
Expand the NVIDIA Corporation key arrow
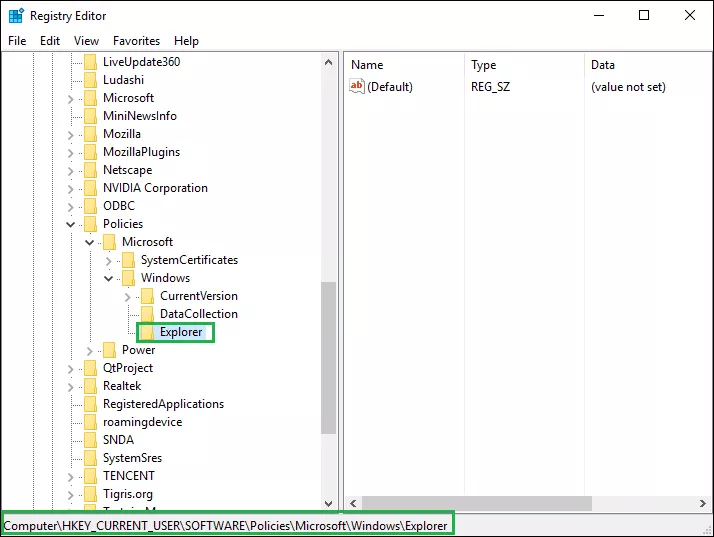coord(71,189)
